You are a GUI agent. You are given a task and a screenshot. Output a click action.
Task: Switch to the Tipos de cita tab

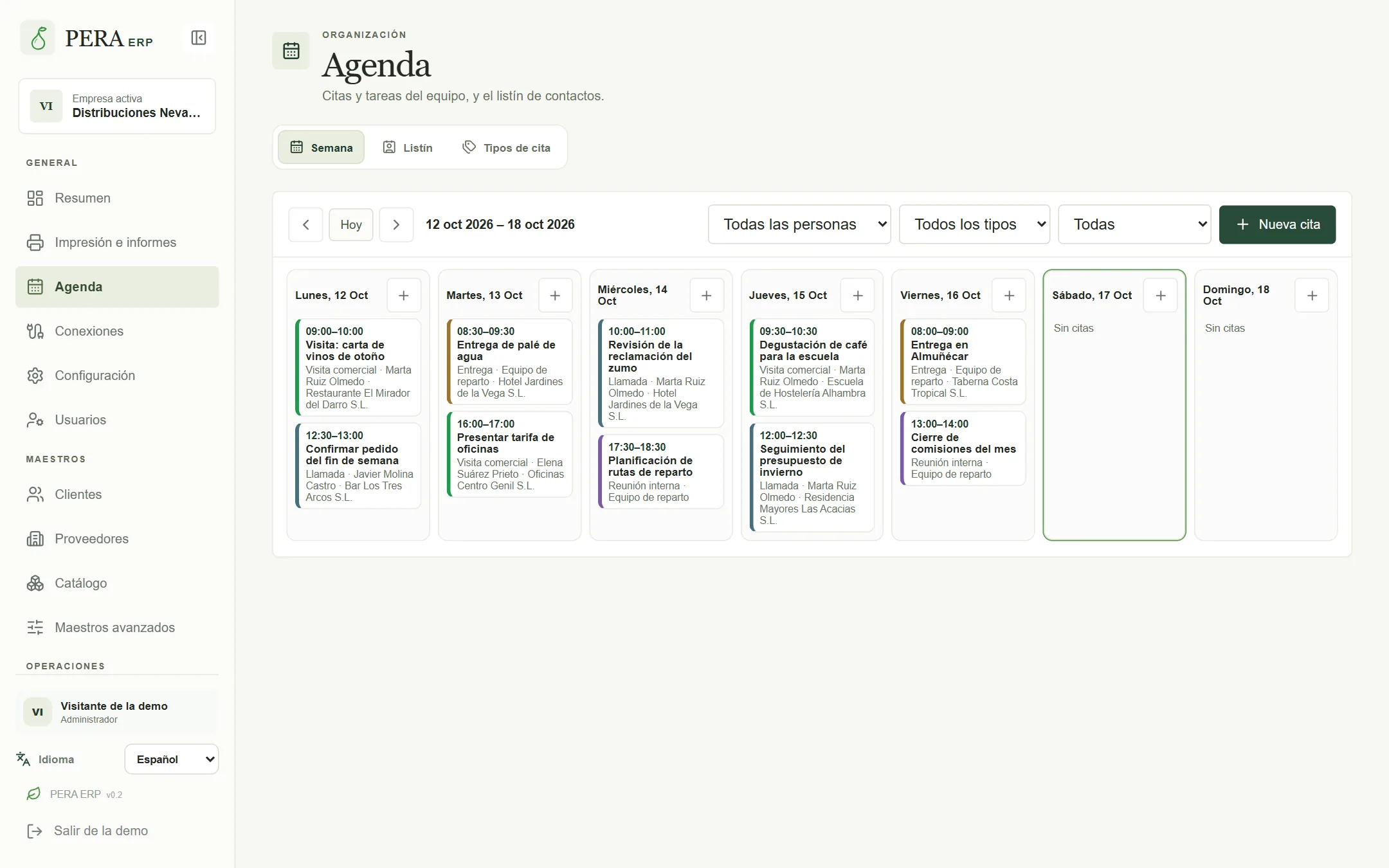point(507,147)
